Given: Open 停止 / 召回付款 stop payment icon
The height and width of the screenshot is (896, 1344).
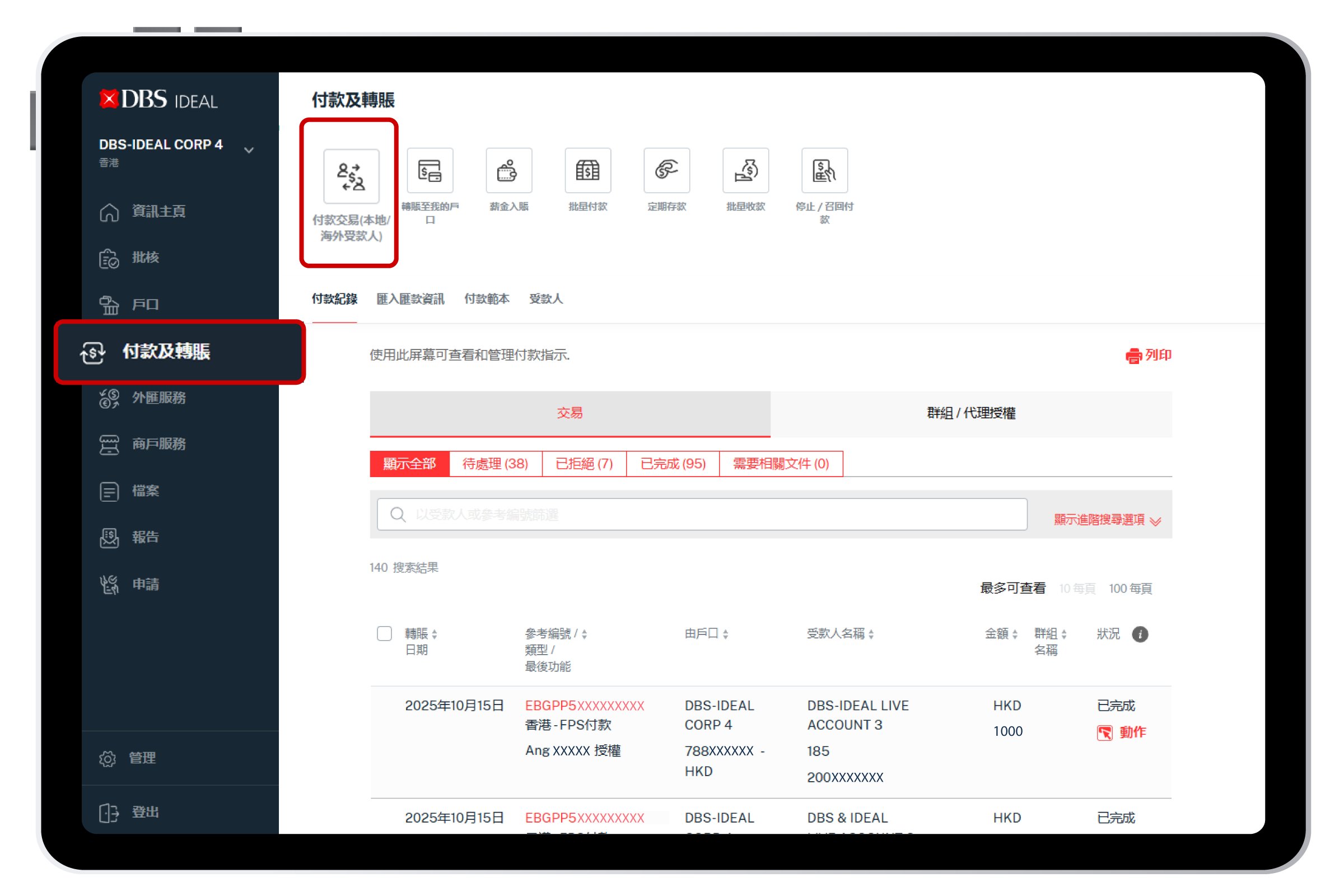Looking at the screenshot, I should pyautogui.click(x=824, y=171).
